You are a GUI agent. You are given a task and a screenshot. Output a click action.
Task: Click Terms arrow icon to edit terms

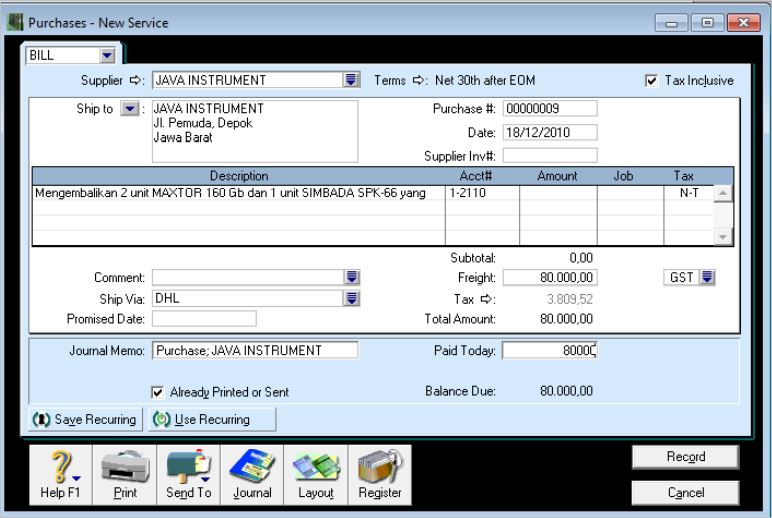418,80
